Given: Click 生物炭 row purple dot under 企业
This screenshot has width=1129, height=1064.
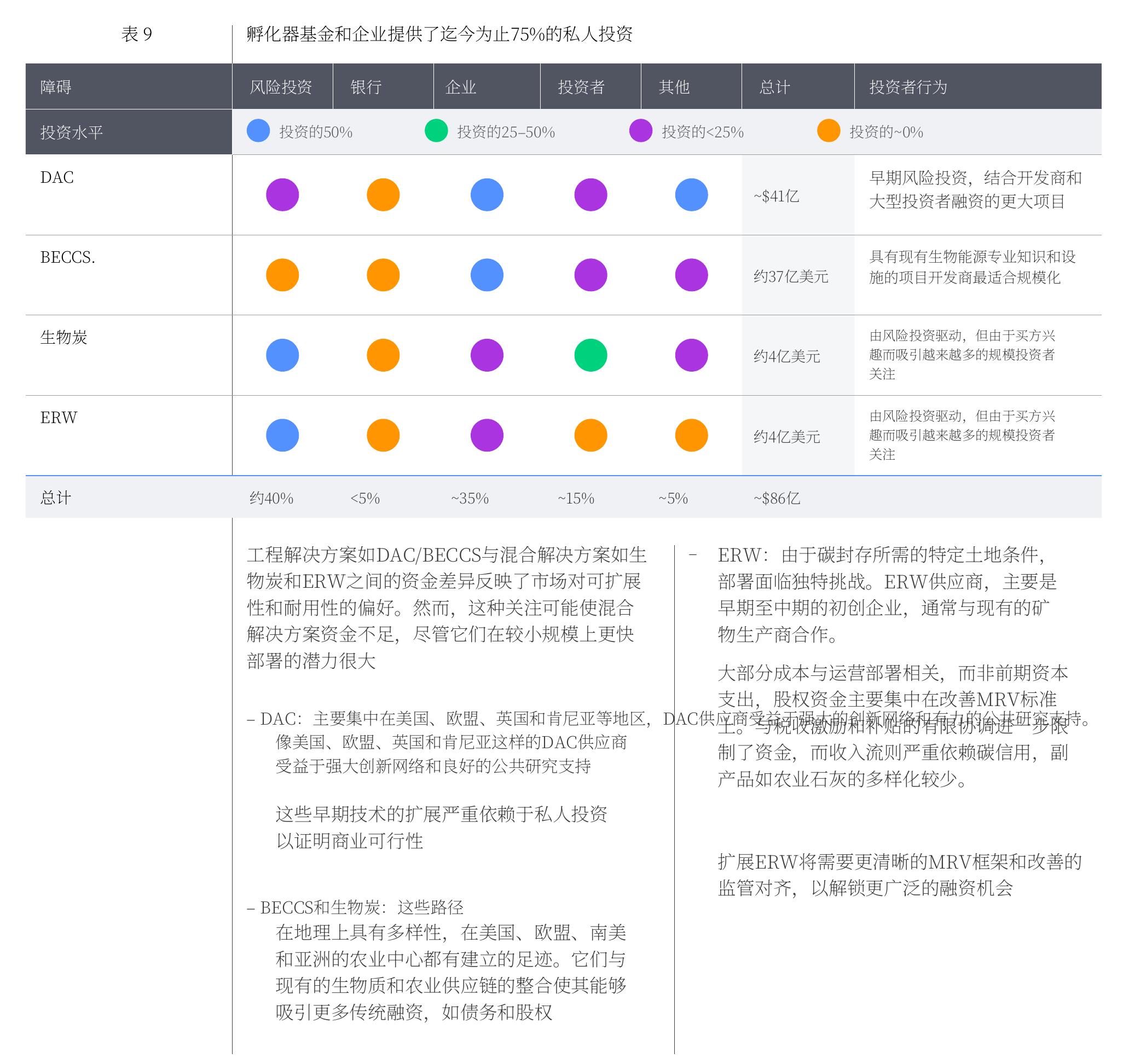Looking at the screenshot, I should (x=487, y=355).
